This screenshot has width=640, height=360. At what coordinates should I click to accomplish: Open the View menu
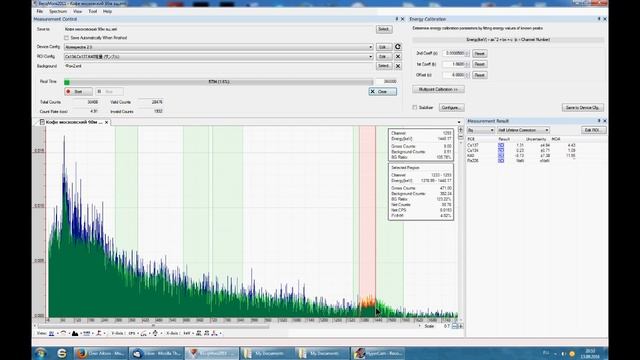coord(77,11)
